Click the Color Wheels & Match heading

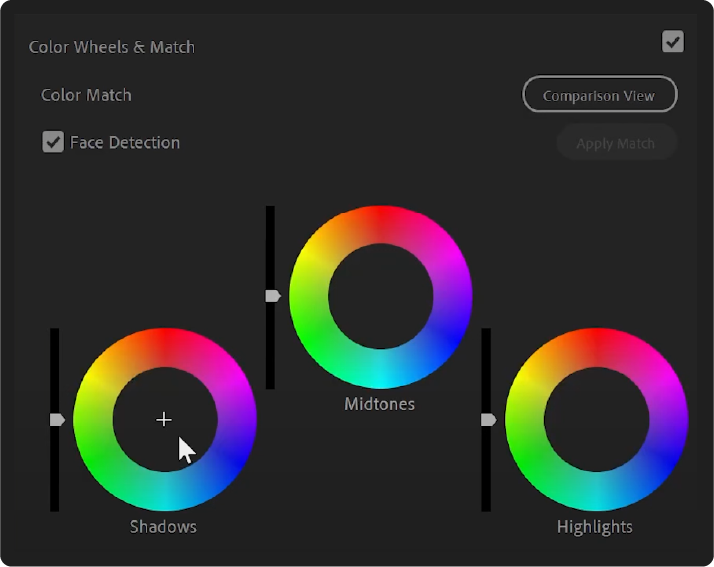click(112, 47)
